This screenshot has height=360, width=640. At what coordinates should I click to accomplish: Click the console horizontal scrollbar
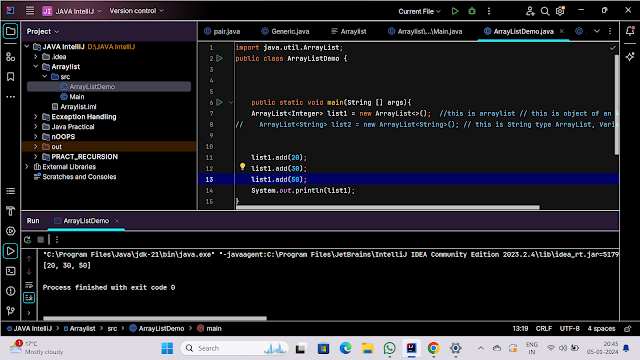click(x=155, y=318)
